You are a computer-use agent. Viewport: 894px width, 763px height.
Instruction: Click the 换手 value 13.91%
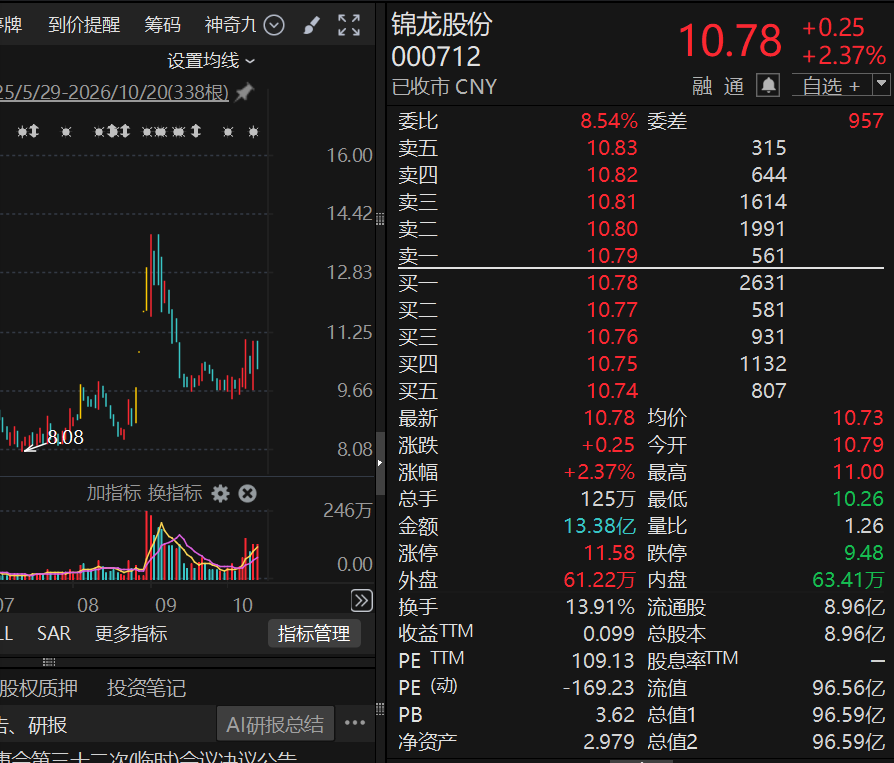click(x=600, y=607)
